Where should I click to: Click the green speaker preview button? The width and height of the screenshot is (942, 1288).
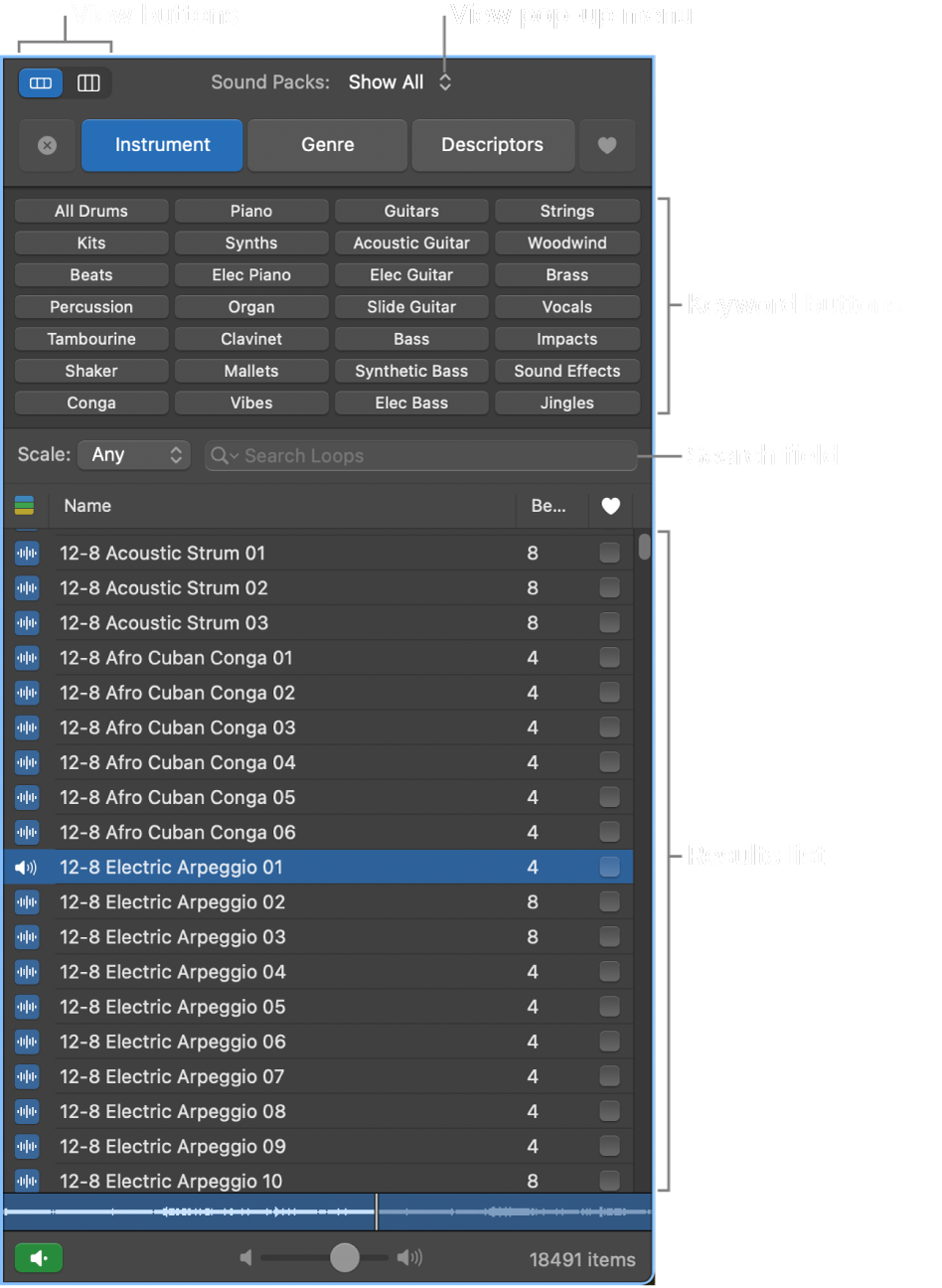(x=39, y=1258)
